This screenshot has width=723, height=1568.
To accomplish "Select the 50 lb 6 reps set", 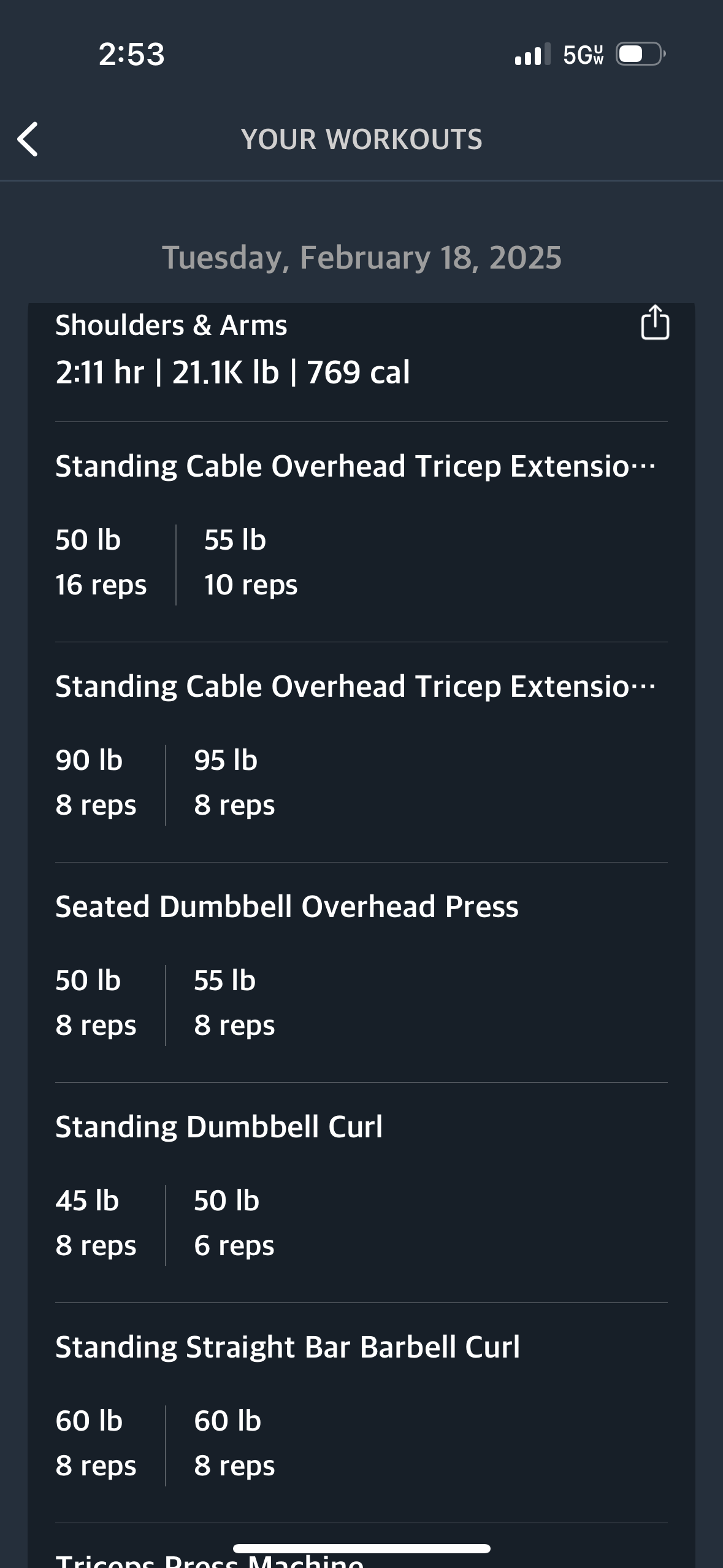I will pos(234,1223).
